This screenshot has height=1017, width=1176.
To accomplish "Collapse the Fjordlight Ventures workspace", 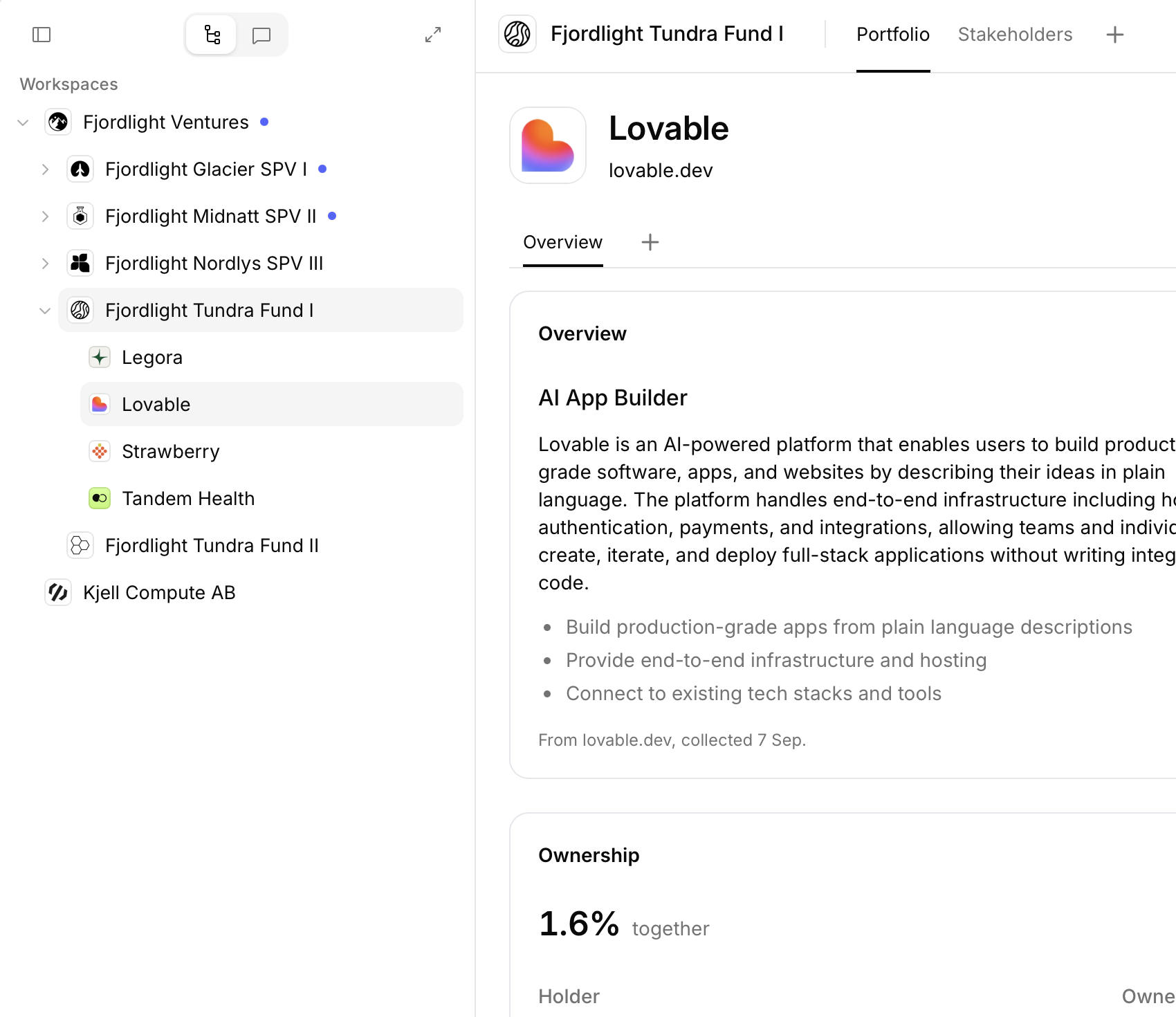I will (x=23, y=122).
